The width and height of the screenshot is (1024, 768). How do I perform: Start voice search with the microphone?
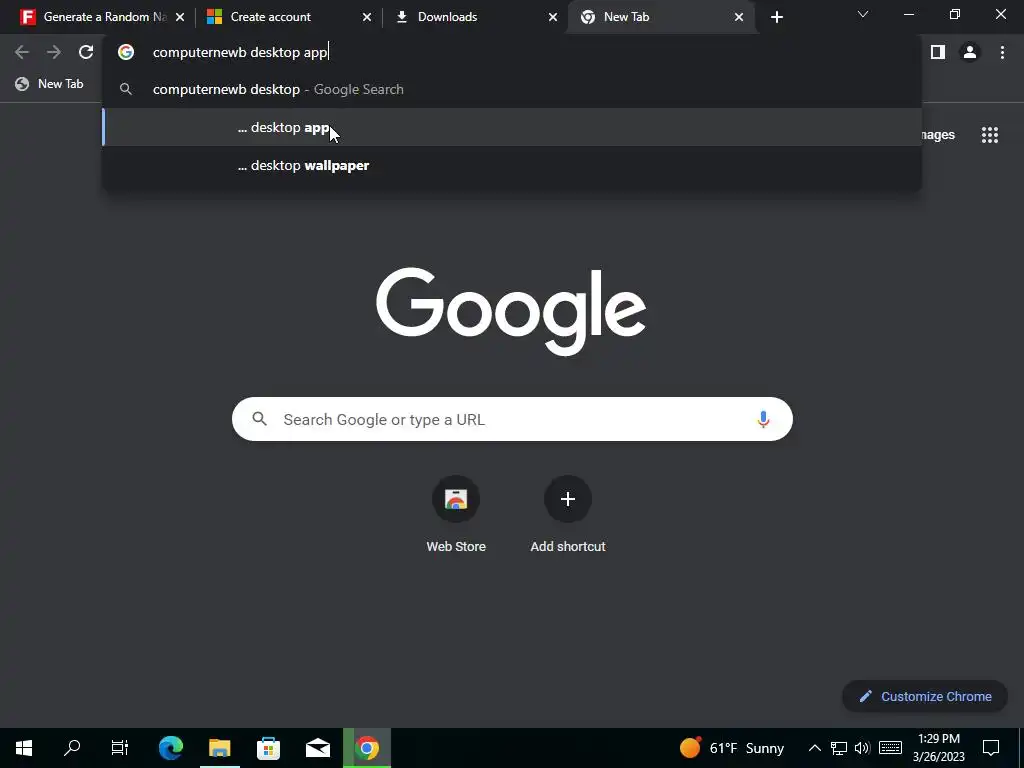tap(763, 419)
